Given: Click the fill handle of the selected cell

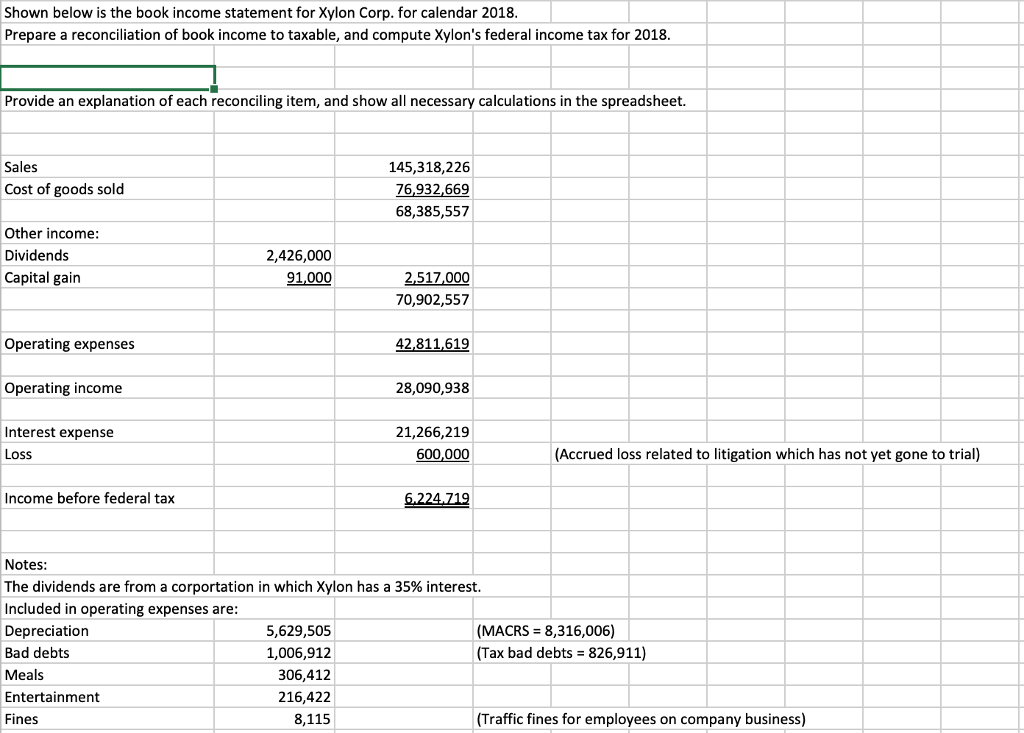Looking at the screenshot, I should click(x=213, y=89).
